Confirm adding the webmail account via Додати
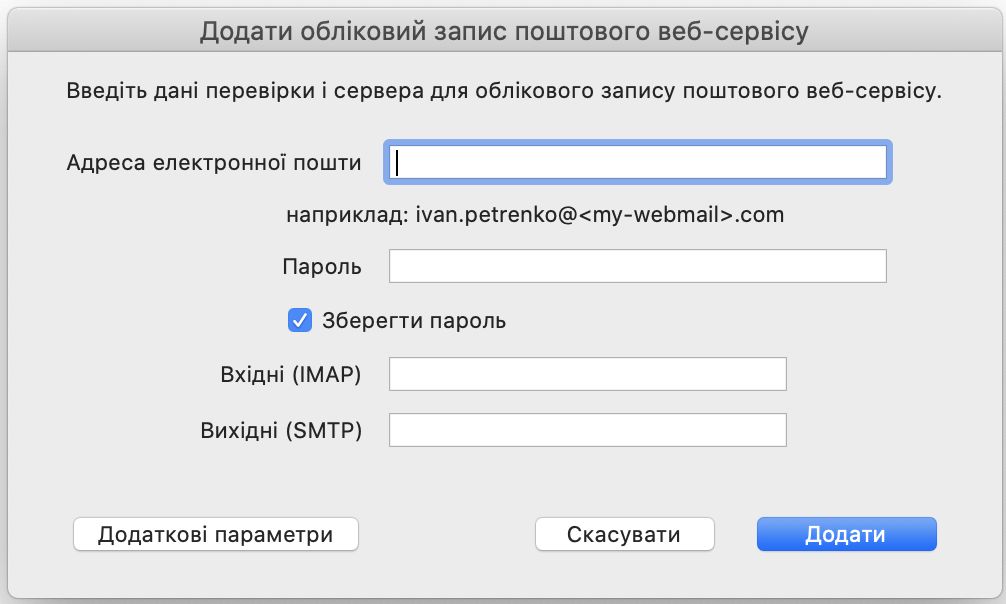This screenshot has height=604, width=1006. pos(846,533)
